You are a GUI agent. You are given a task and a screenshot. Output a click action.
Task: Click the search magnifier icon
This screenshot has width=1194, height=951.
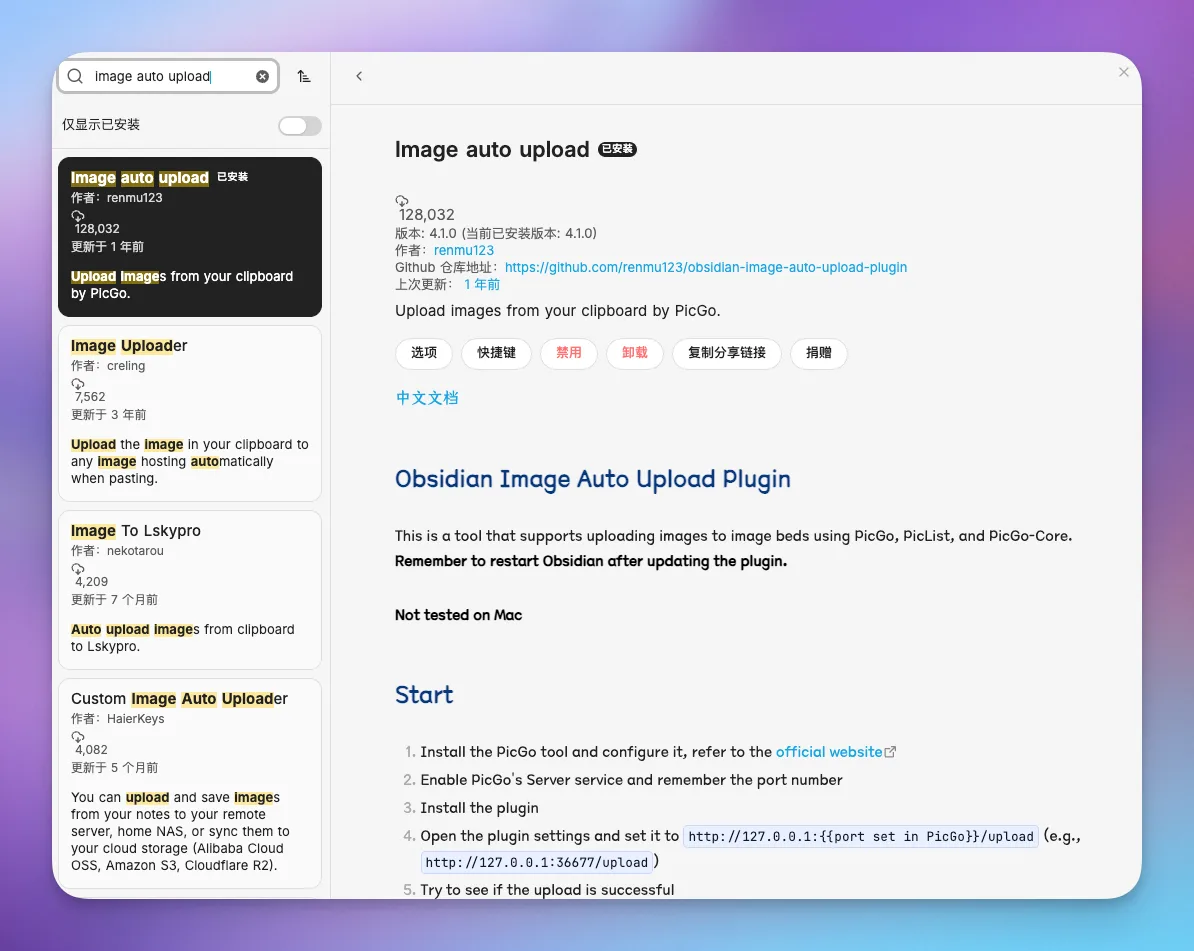coord(75,76)
